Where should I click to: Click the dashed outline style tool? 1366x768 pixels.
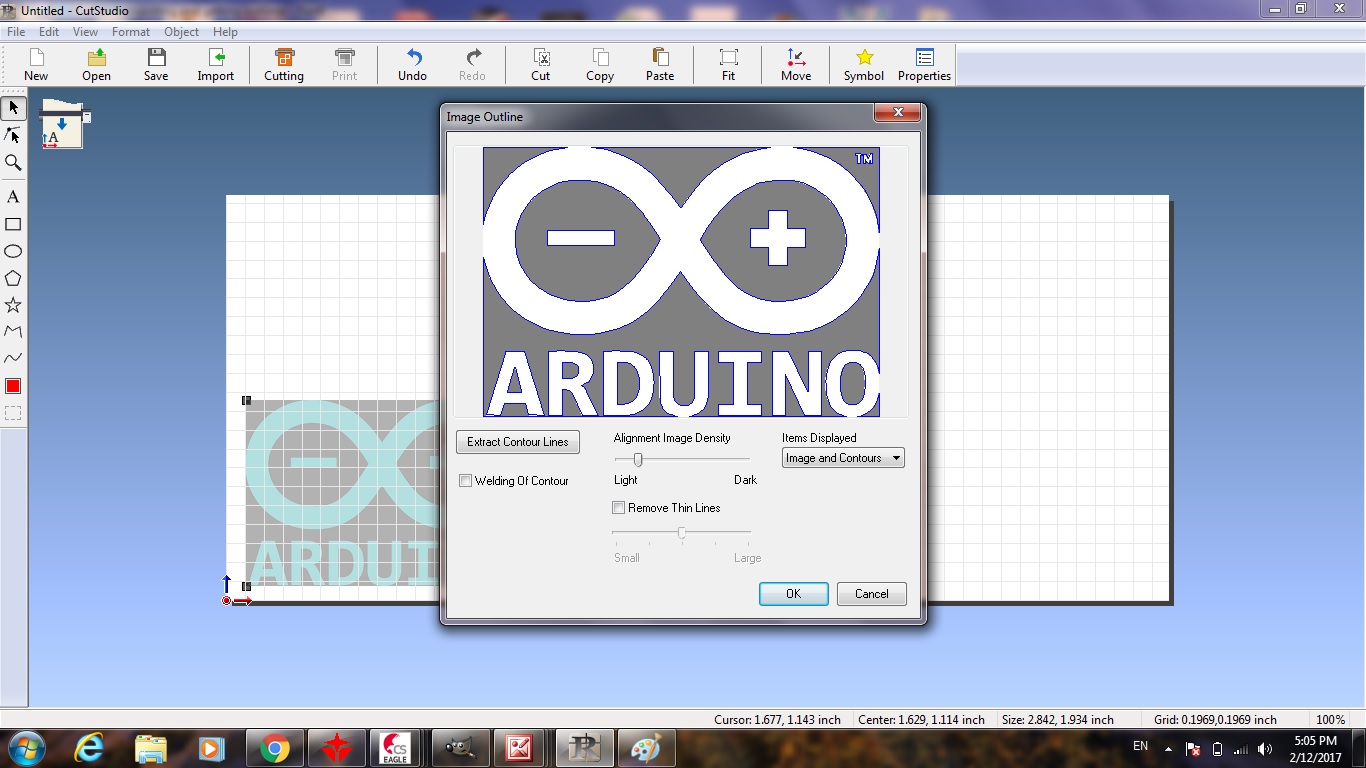point(13,413)
